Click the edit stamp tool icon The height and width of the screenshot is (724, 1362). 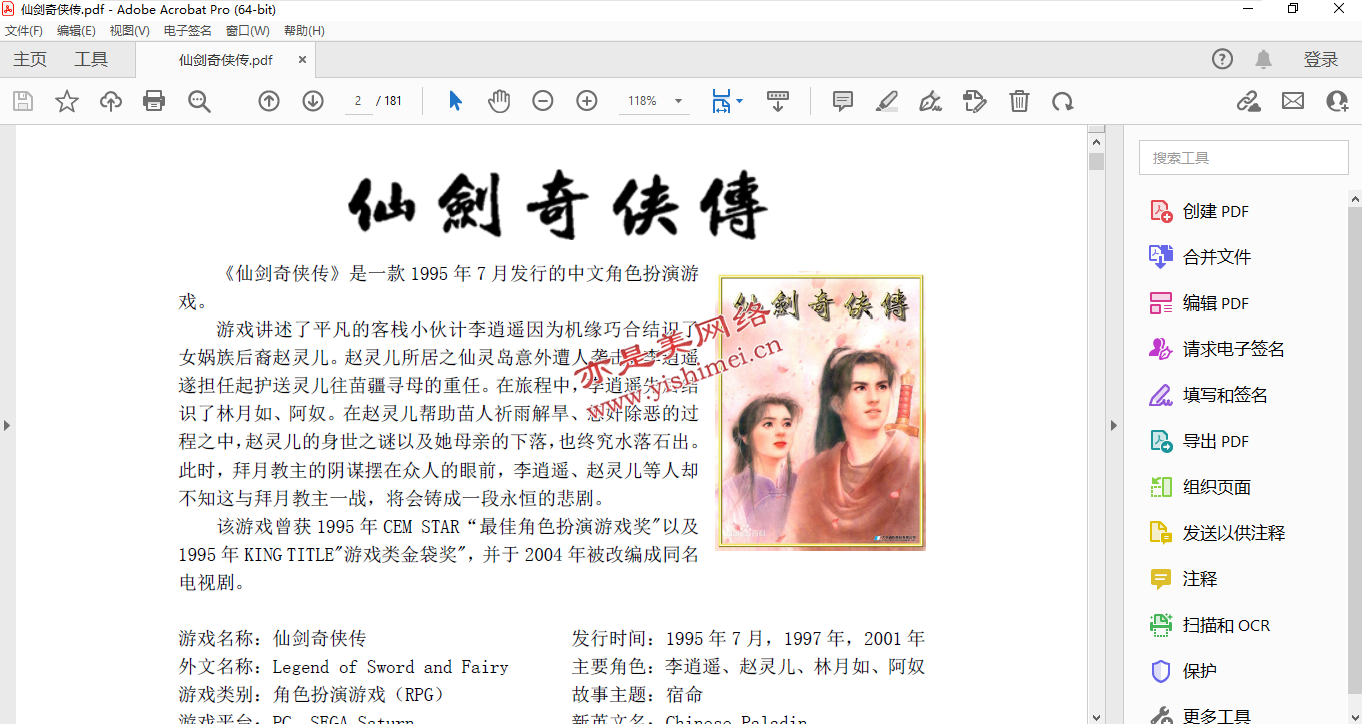coord(974,101)
